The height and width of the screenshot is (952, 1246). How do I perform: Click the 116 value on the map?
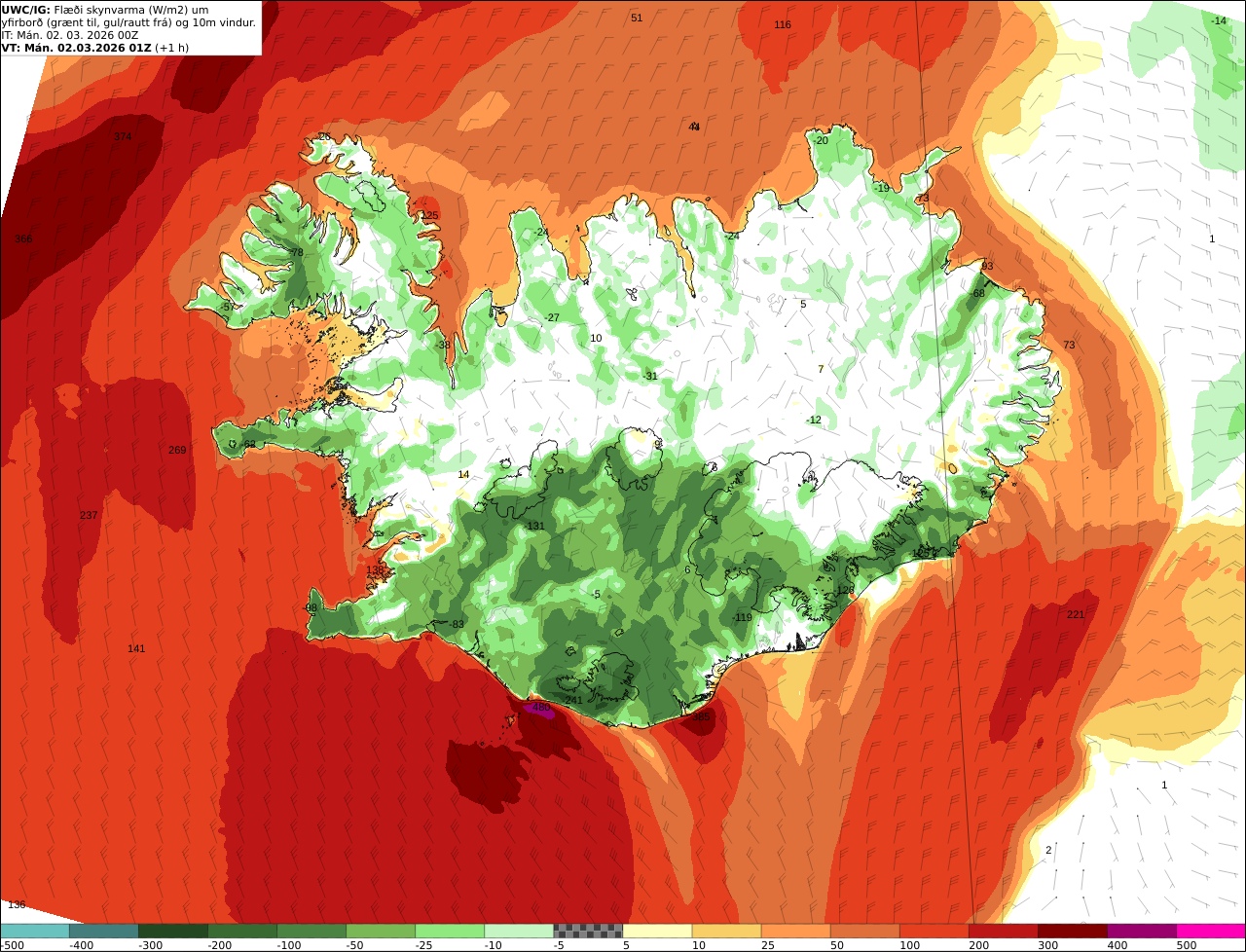pos(783,25)
